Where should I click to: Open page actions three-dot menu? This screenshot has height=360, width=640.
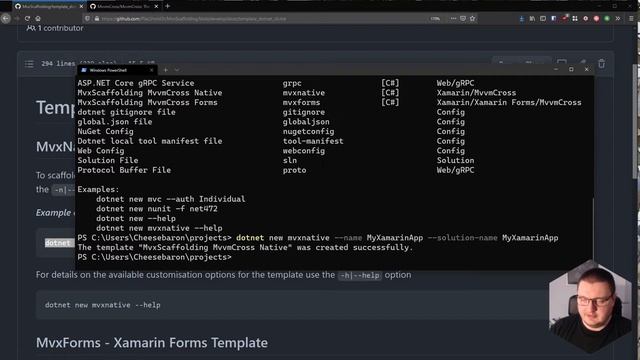click(453, 18)
